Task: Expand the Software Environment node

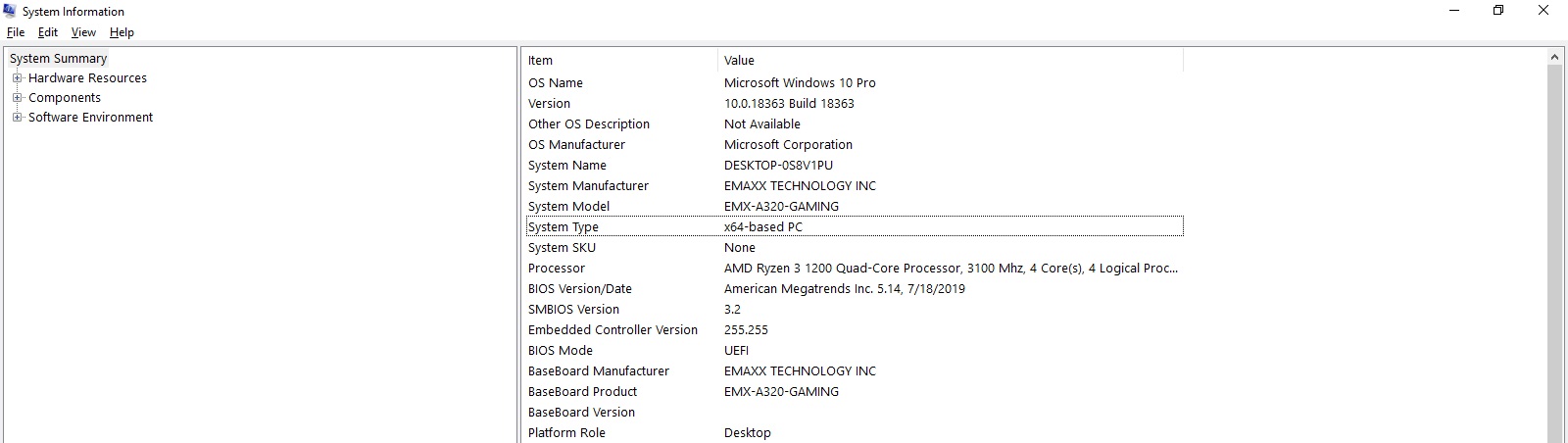Action: [x=17, y=118]
